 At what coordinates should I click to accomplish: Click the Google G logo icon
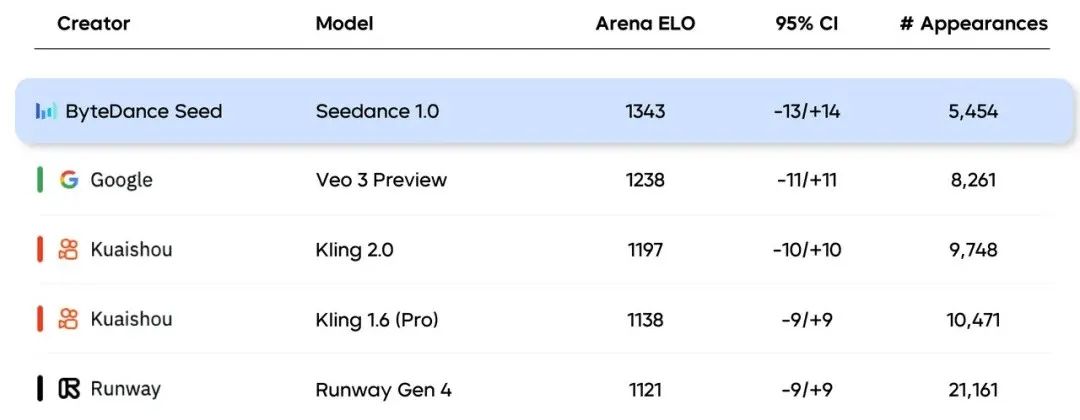point(69,180)
